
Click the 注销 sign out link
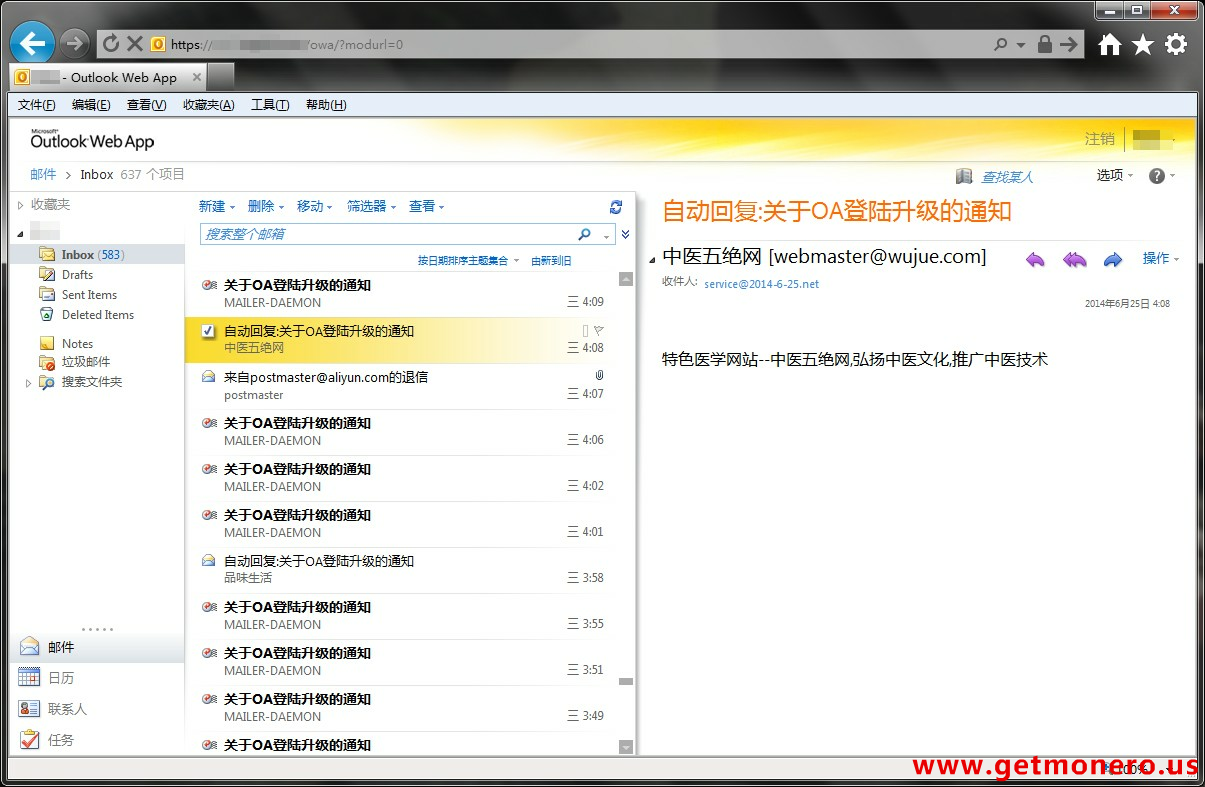pyautogui.click(x=1099, y=139)
